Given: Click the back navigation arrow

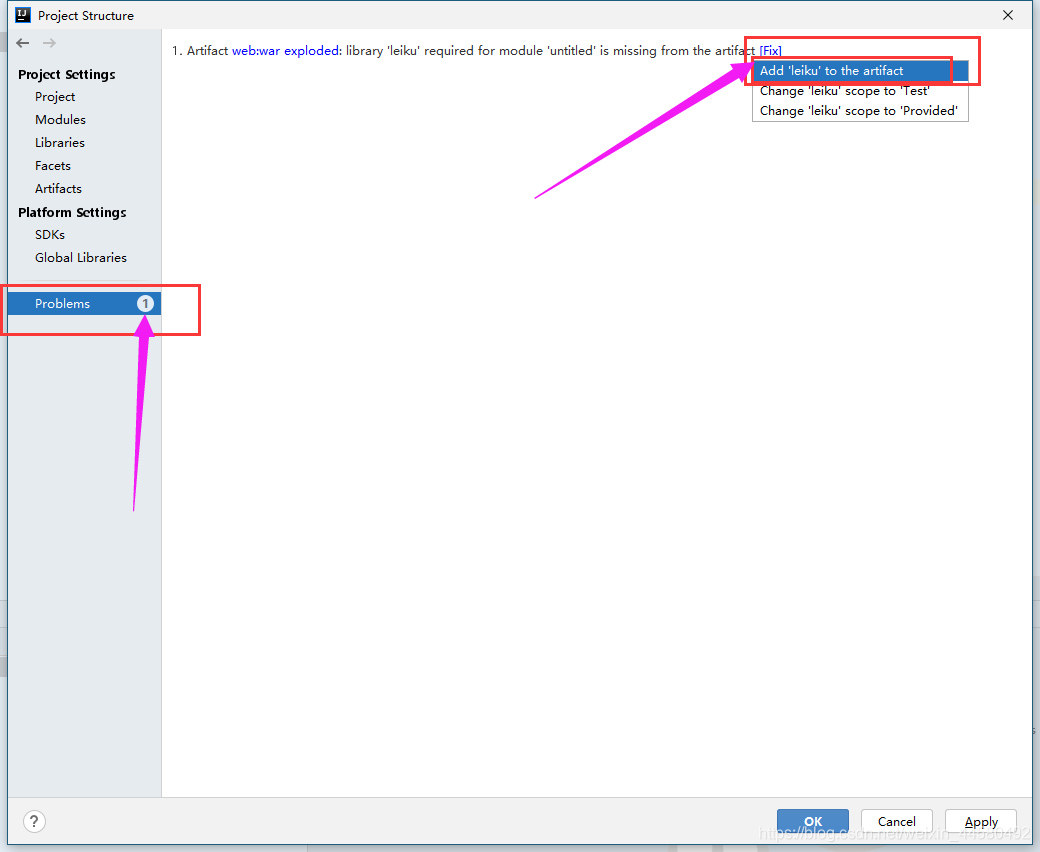Looking at the screenshot, I should click(23, 43).
